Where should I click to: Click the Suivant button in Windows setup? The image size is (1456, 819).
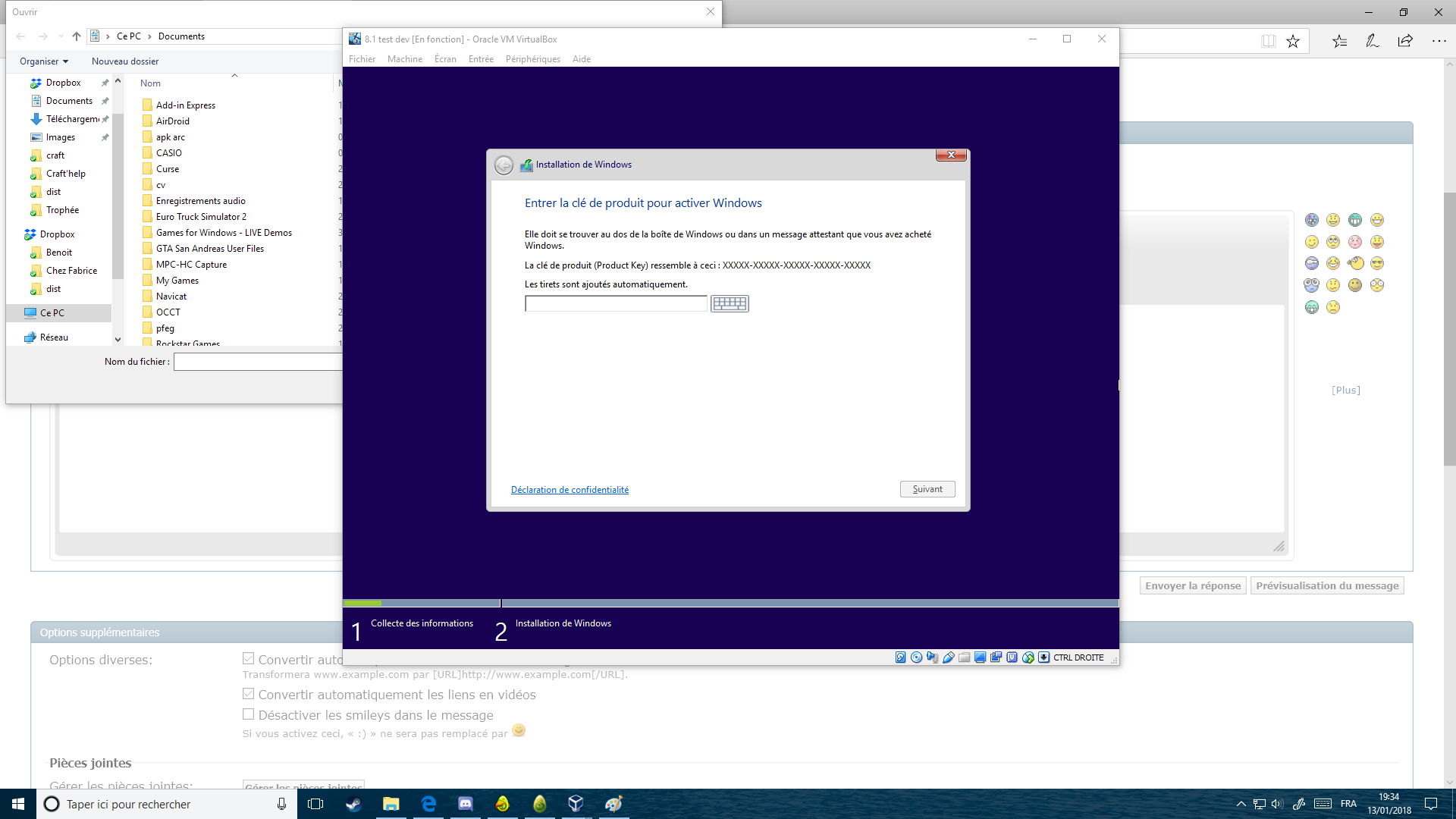coord(927,489)
